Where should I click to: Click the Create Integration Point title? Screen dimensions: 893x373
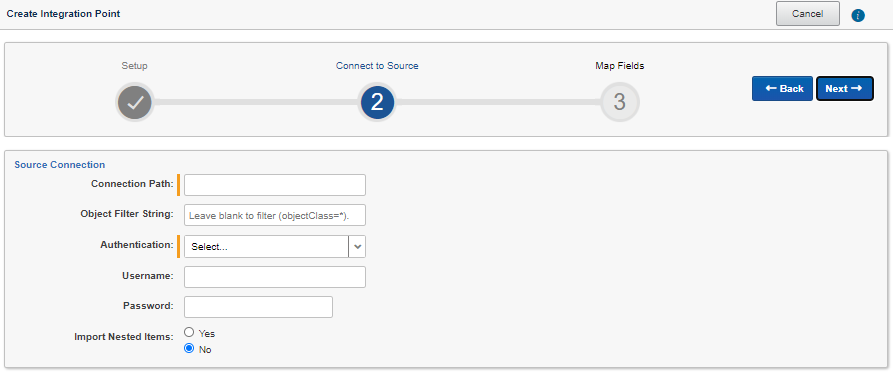tap(63, 14)
